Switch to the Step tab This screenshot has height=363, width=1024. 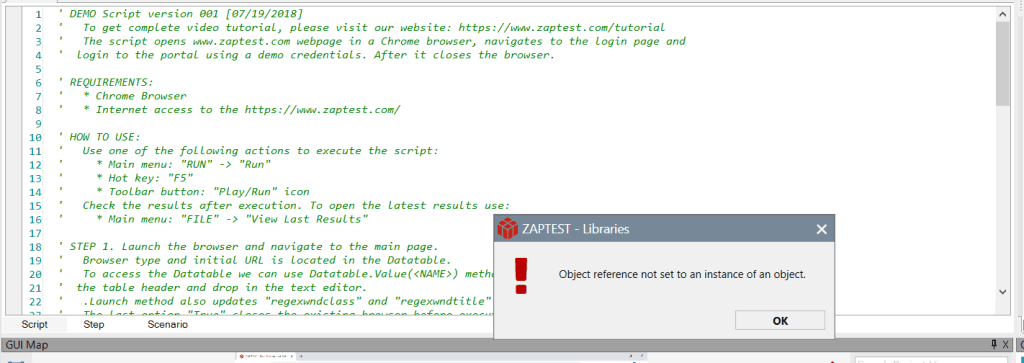coord(94,324)
